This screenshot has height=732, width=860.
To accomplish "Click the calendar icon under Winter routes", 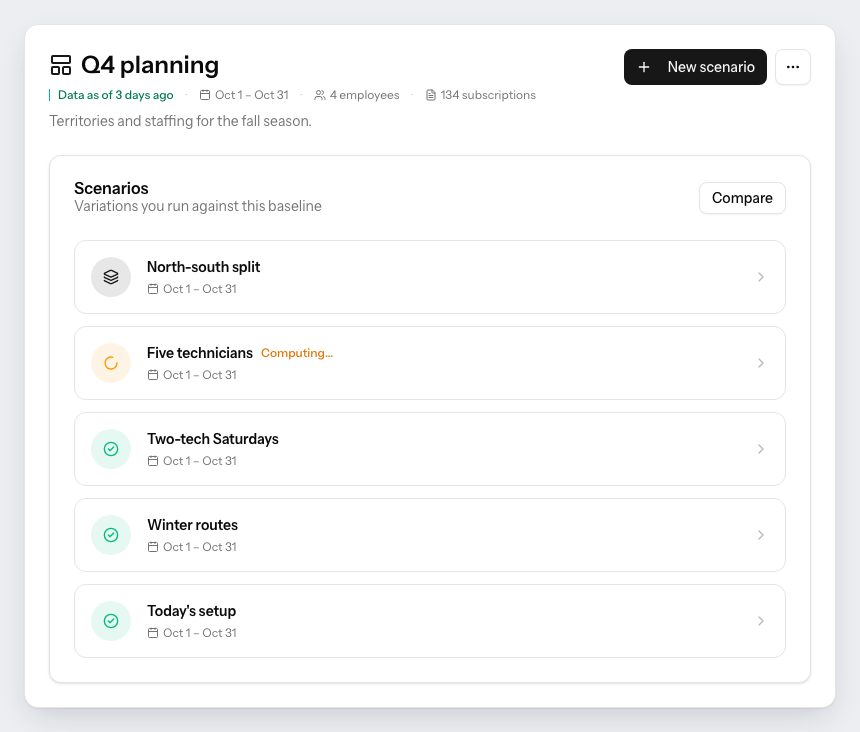I will click(153, 547).
